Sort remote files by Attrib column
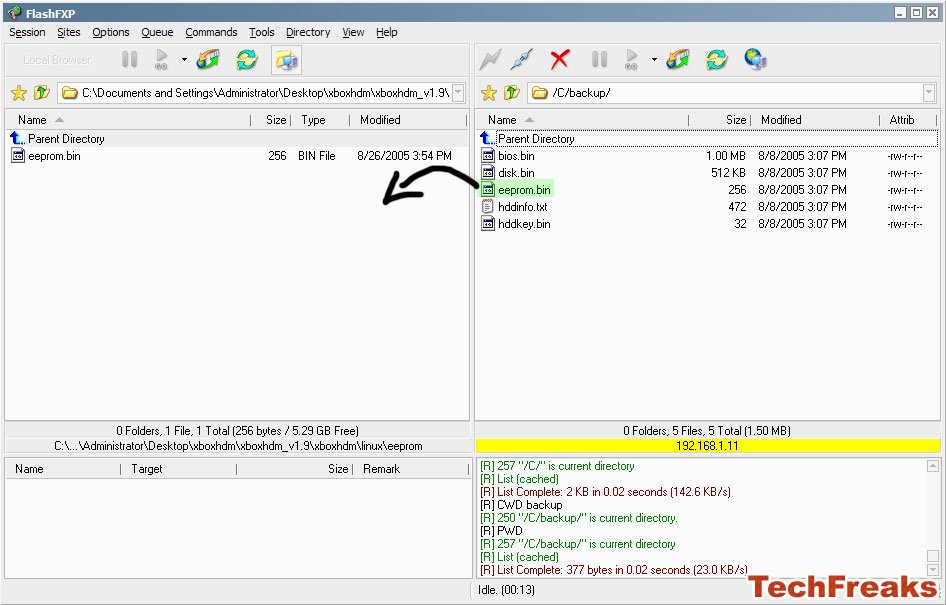Viewport: 946px width, 605px height. coord(908,120)
